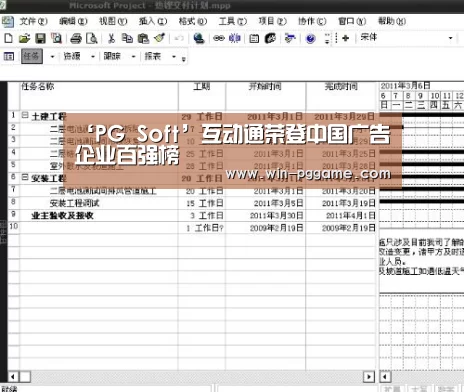Select the Format Painter brush icon
The width and height of the screenshot is (464, 392).
coord(160,38)
